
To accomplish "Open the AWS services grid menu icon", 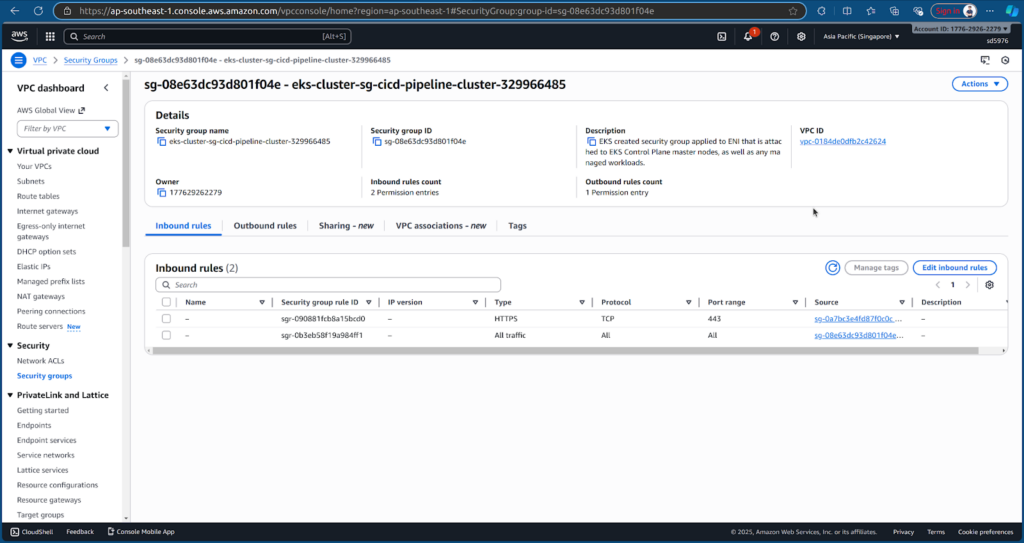I will [48, 36].
